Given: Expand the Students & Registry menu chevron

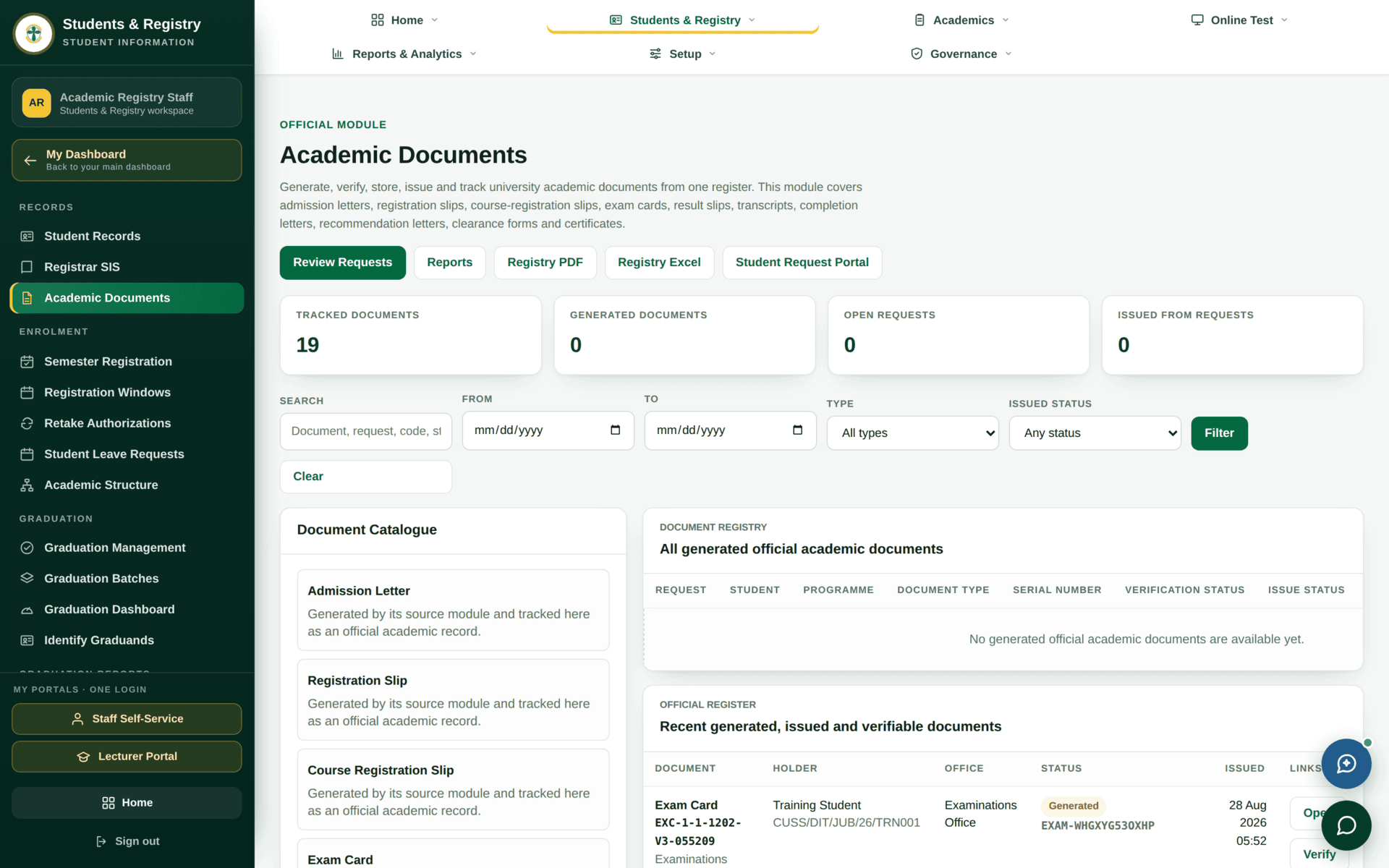Looking at the screenshot, I should [752, 20].
